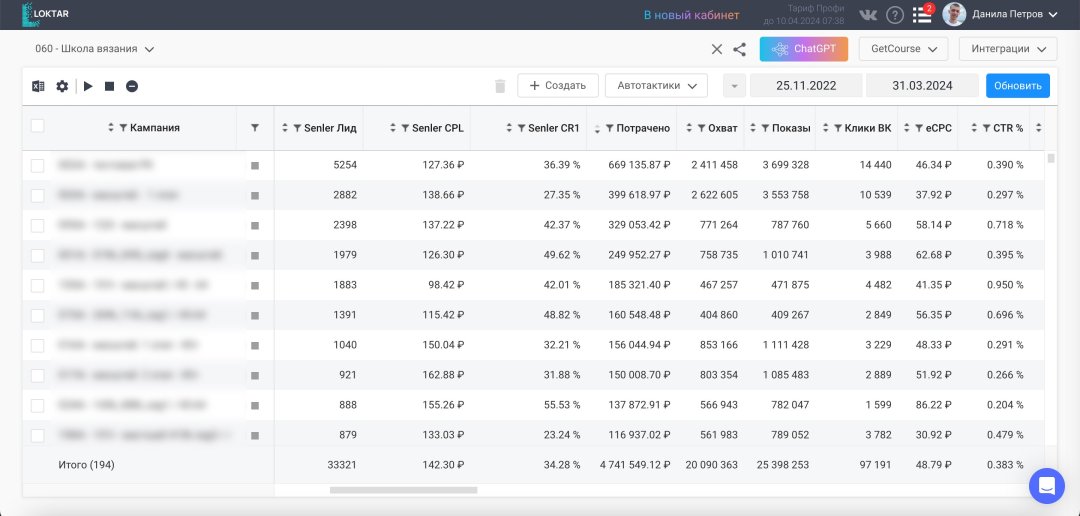Export table to Excel icon

click(x=38, y=86)
